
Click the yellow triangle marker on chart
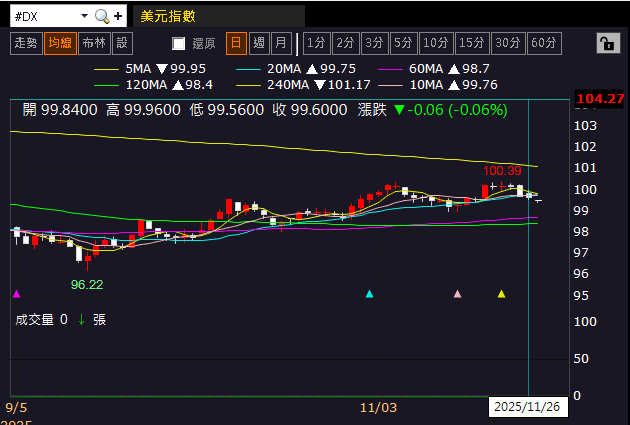point(501,294)
